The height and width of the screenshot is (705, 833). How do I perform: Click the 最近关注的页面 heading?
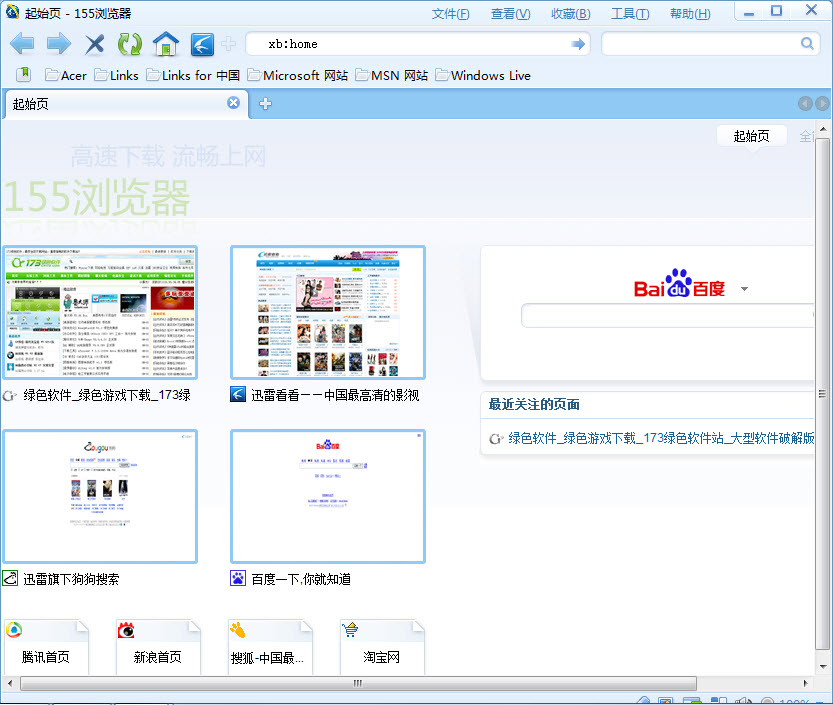(x=534, y=405)
